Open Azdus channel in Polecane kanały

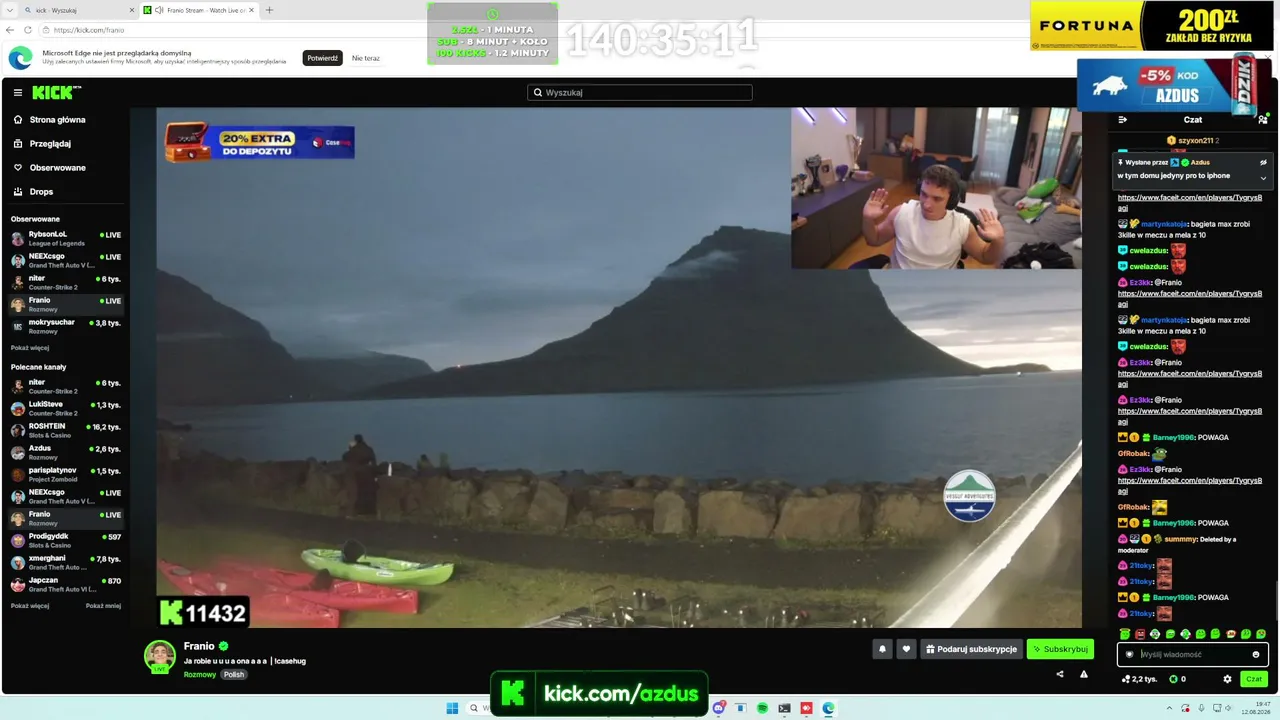tap(66, 452)
